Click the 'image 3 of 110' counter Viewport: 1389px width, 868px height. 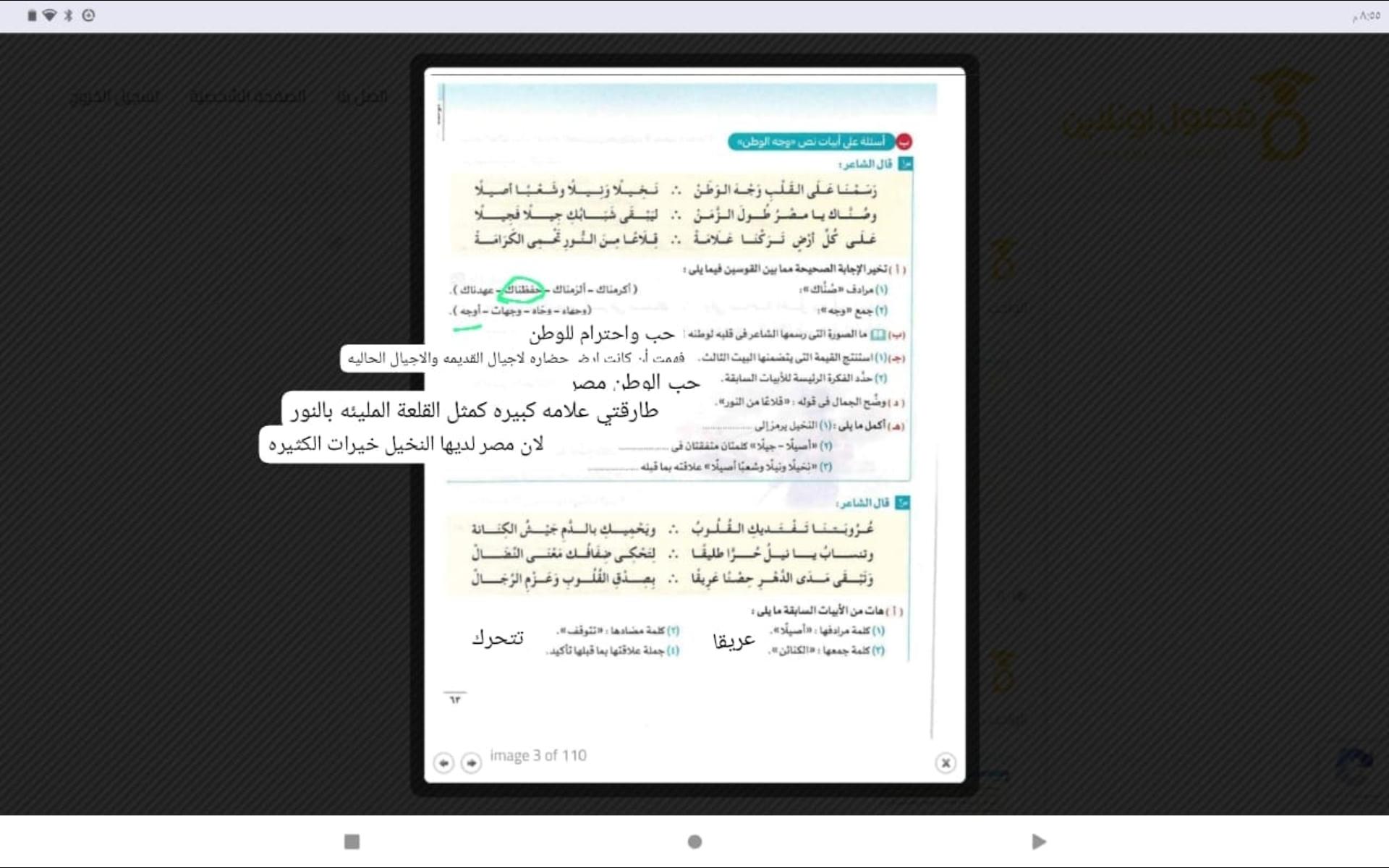pos(538,755)
